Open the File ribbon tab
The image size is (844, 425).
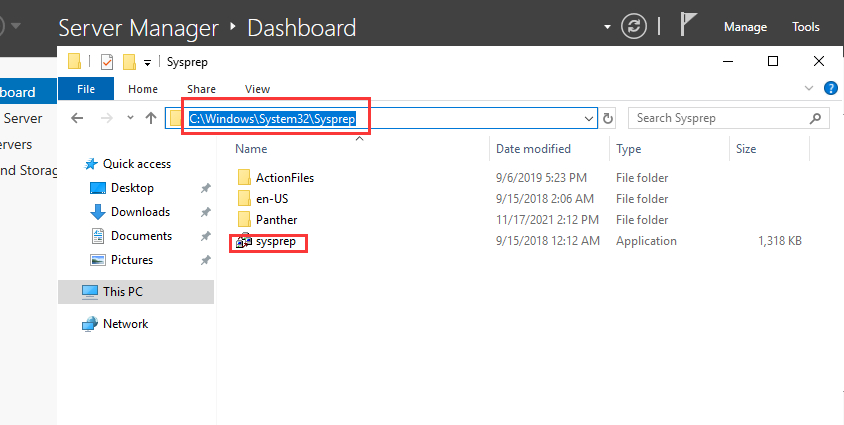(86, 89)
